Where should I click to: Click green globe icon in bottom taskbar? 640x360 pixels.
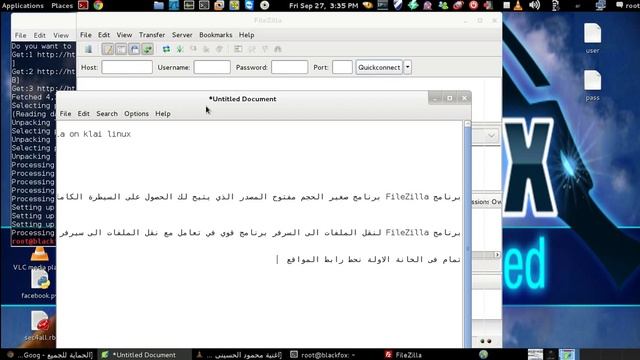coord(483,354)
